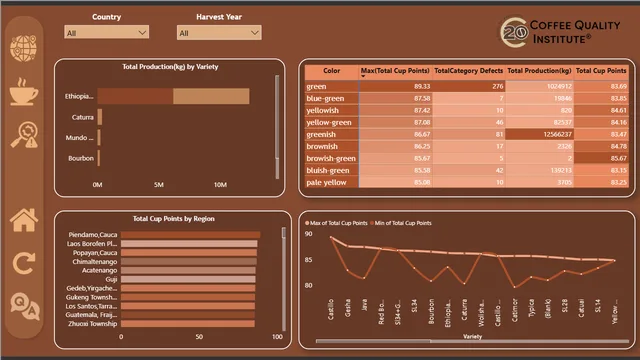Image resolution: width=640 pixels, height=360 pixels.
Task: Toggle Min of Total Cup Points legend
Action: pos(401,223)
